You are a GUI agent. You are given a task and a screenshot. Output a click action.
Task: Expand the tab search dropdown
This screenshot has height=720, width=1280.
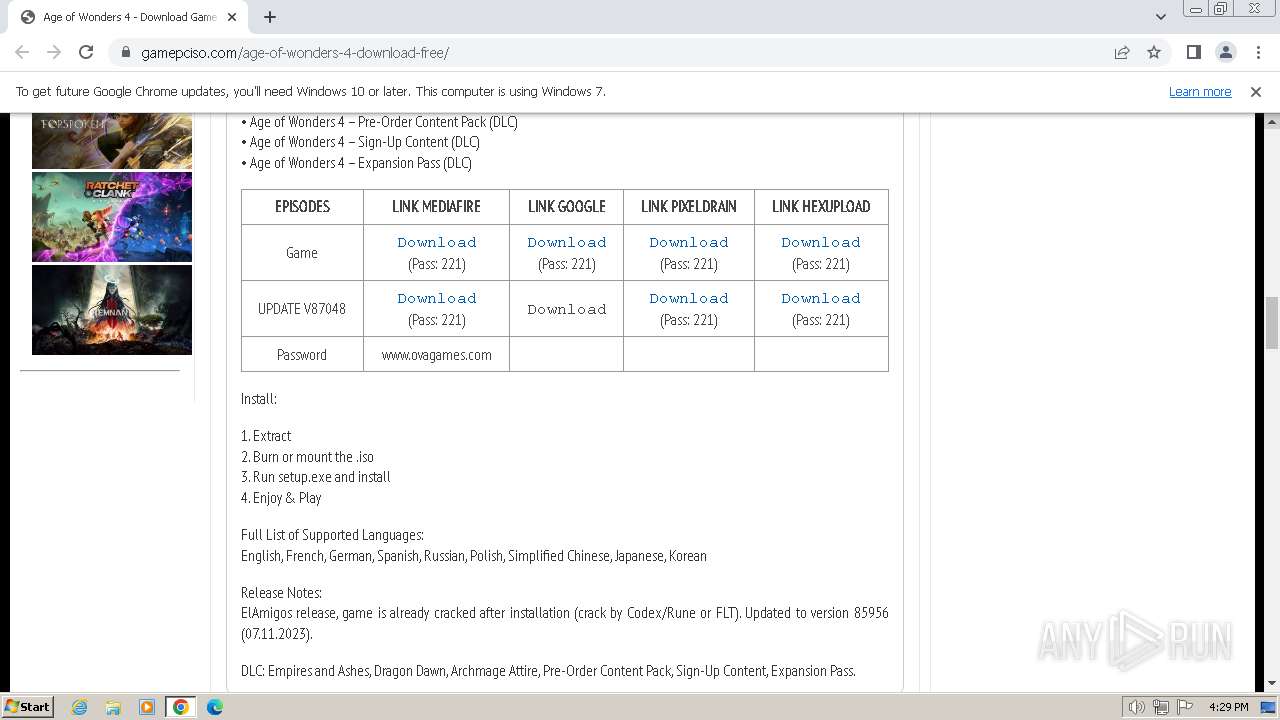(x=1160, y=17)
